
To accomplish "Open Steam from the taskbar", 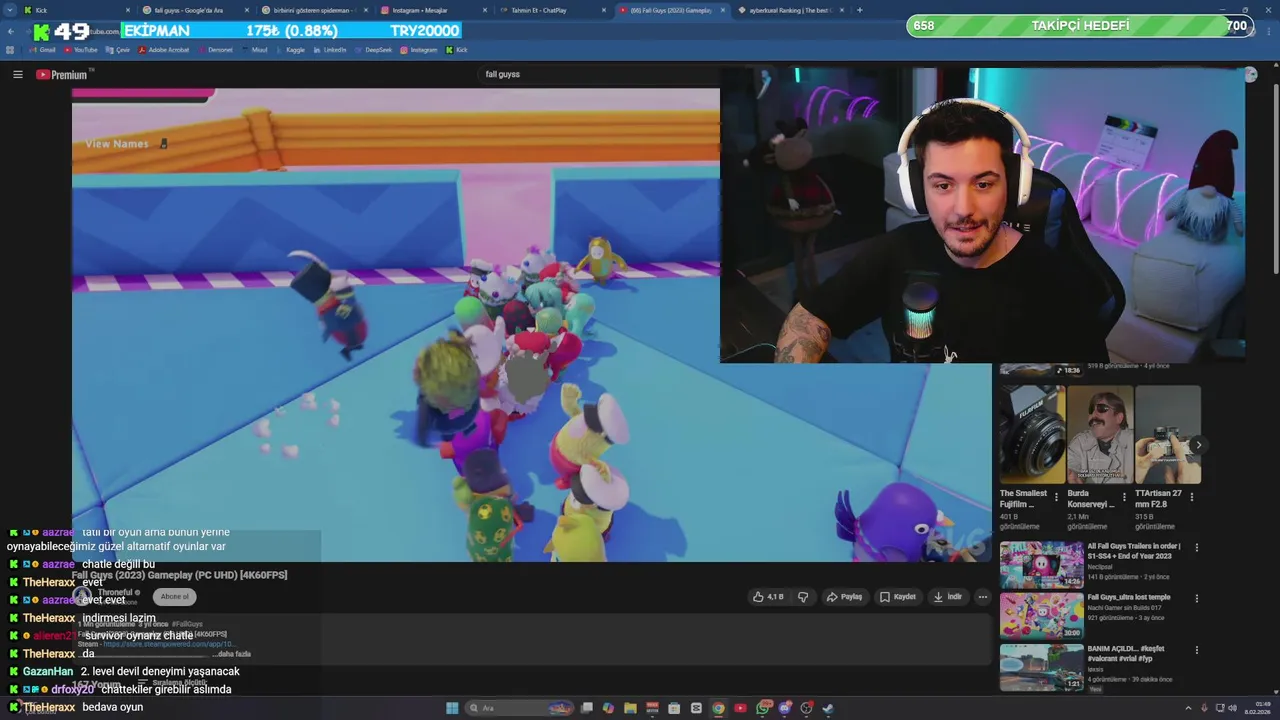I will (x=828, y=708).
